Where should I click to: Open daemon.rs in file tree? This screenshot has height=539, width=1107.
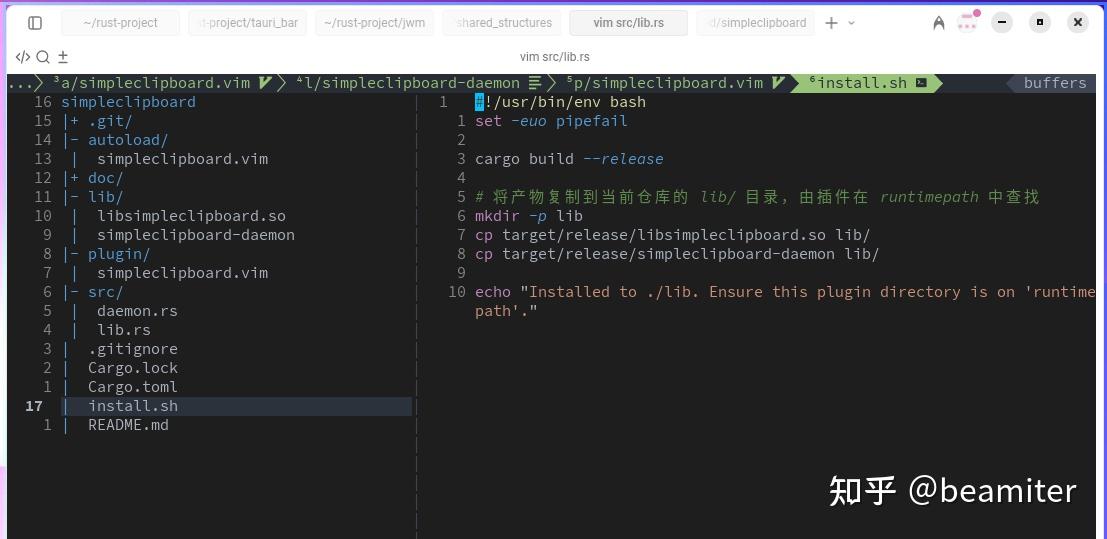click(x=137, y=311)
